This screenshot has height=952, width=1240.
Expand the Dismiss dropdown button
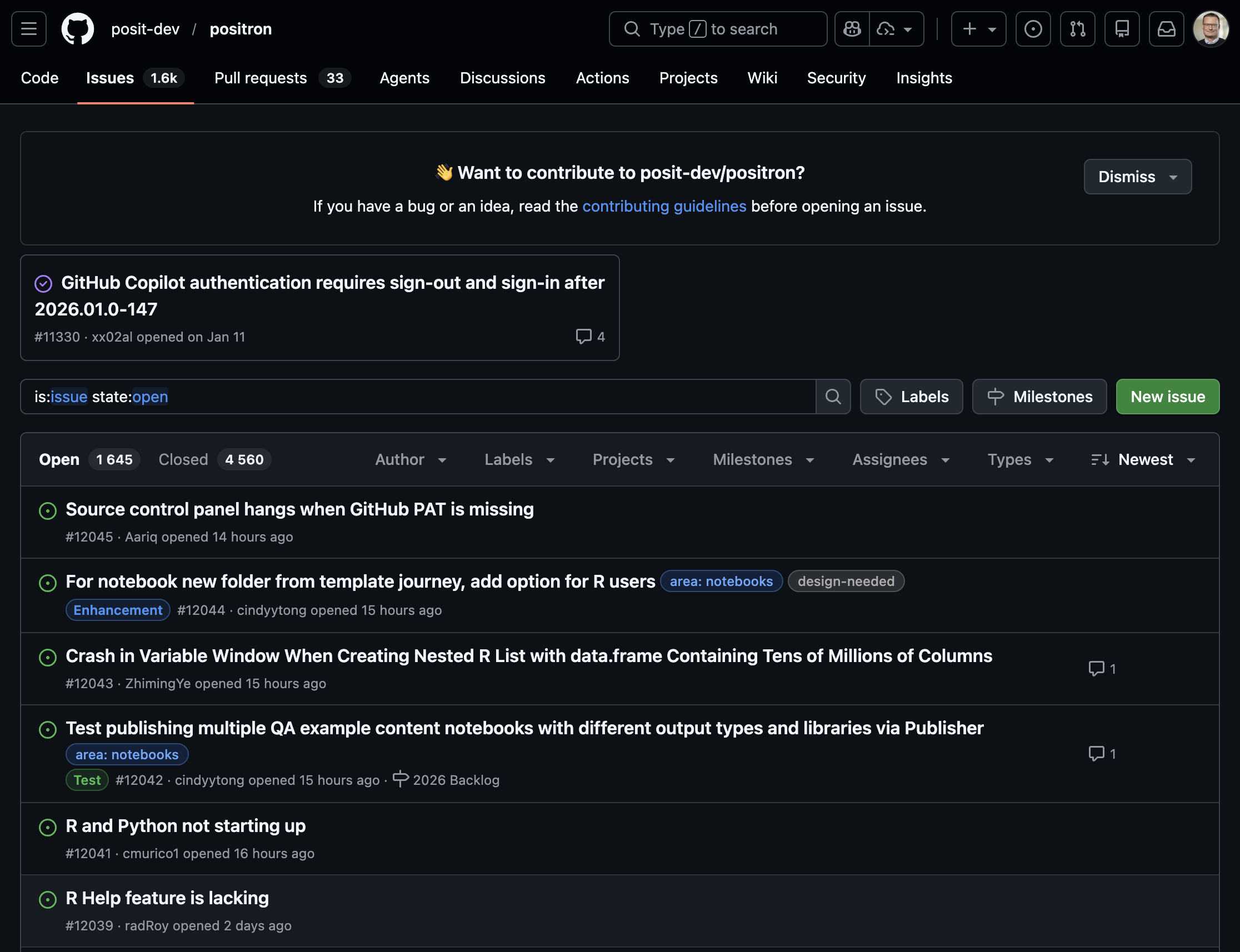1137,177
